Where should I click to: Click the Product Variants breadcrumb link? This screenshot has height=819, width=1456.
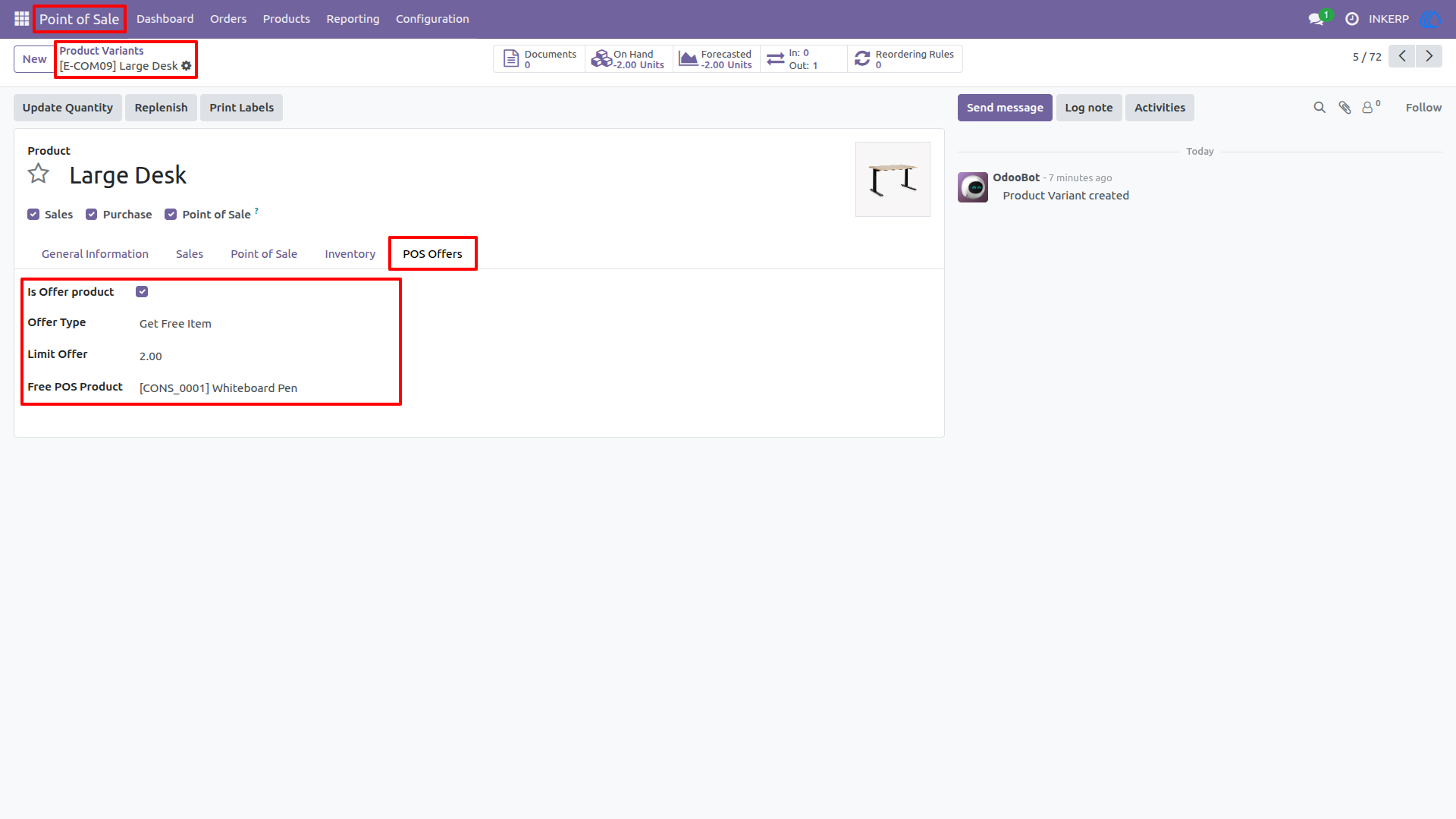pos(102,51)
